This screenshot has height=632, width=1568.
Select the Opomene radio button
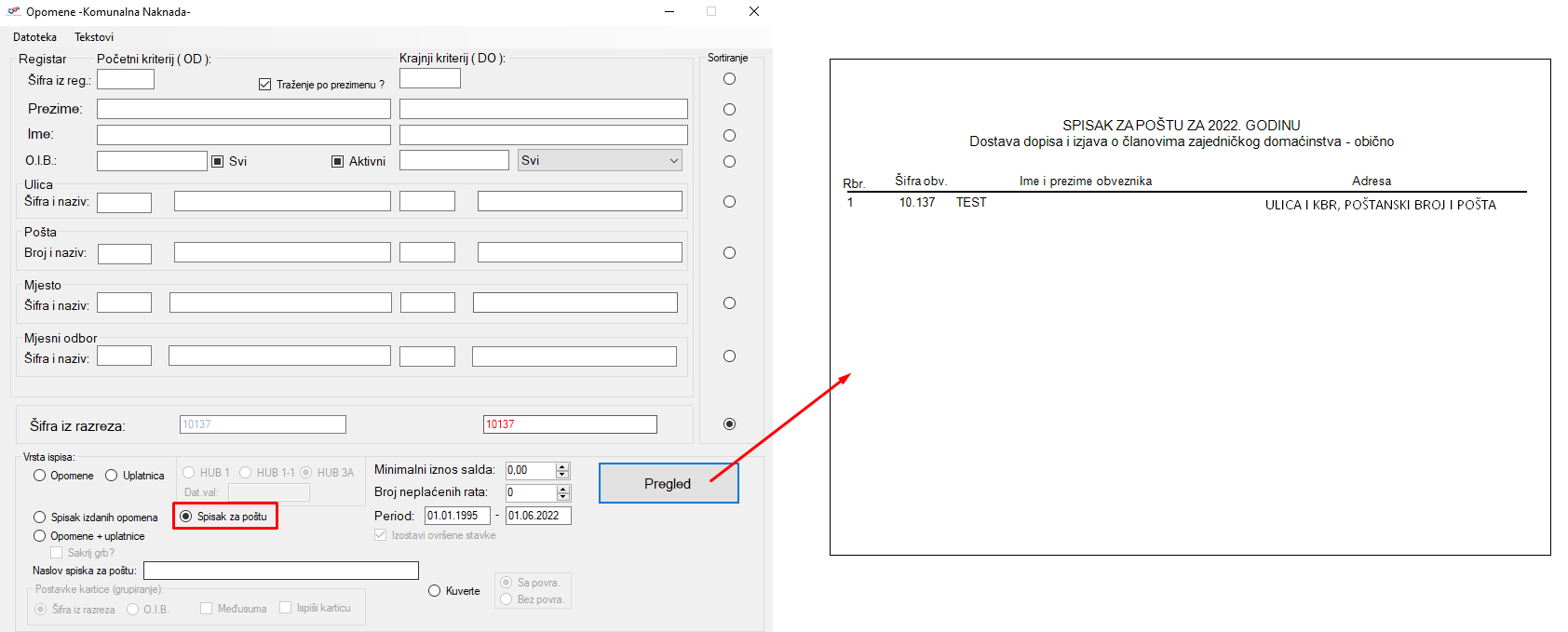40,476
